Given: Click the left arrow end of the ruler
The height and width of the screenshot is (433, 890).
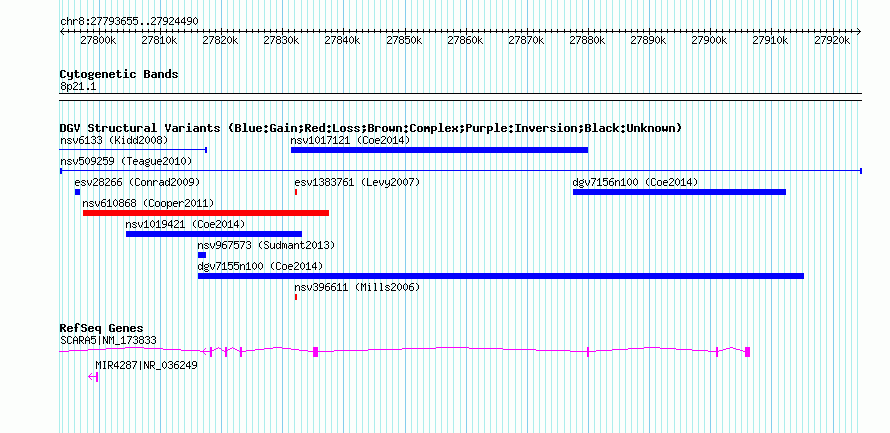Looking at the screenshot, I should 62,32.
